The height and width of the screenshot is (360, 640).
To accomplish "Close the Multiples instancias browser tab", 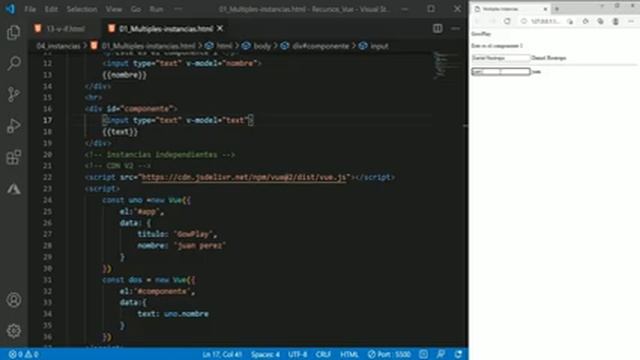I will click(x=545, y=9).
